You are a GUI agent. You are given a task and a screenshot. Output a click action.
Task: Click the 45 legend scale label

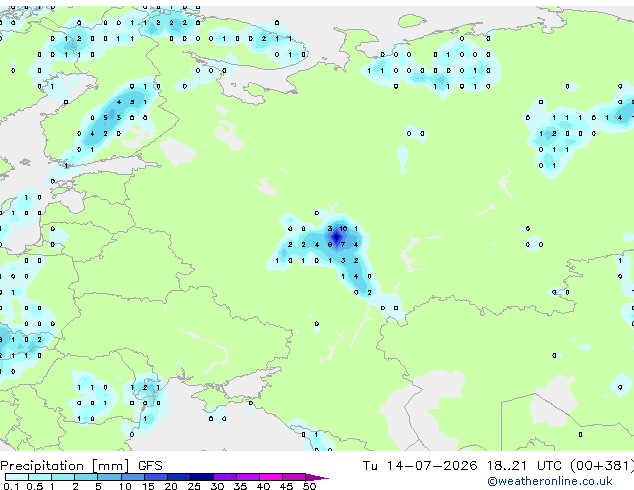[287, 486]
